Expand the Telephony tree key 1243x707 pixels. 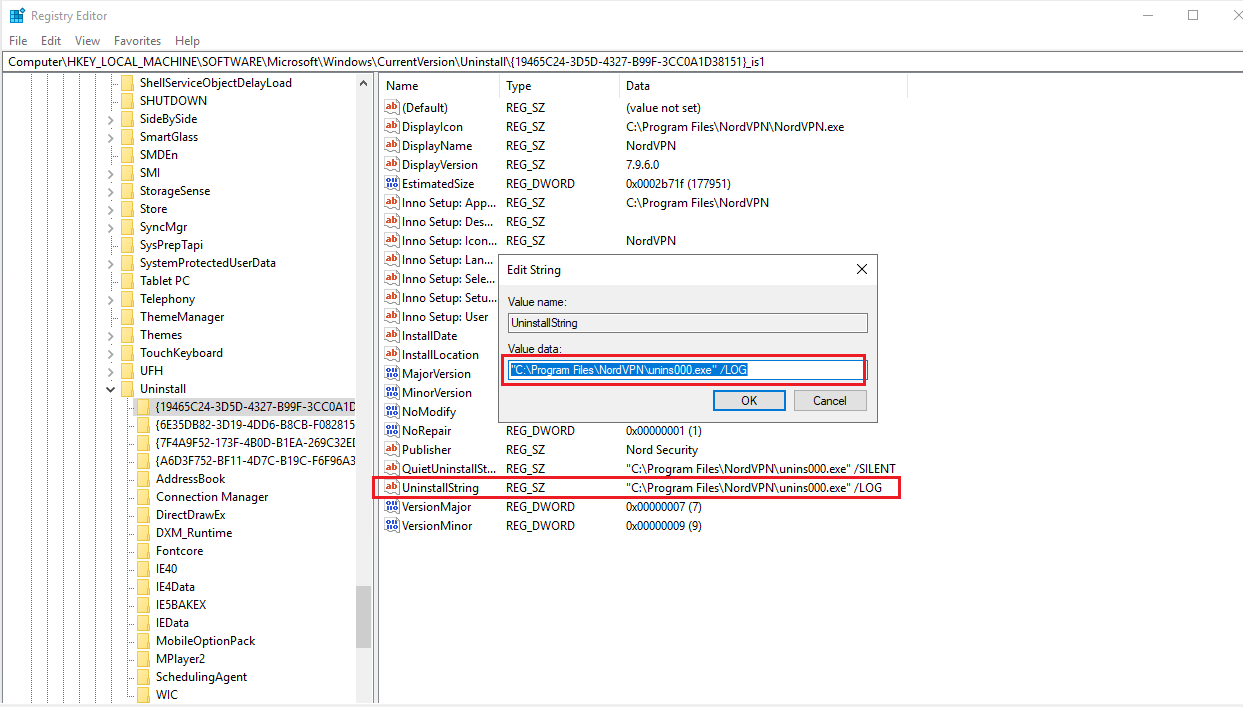tap(110, 299)
